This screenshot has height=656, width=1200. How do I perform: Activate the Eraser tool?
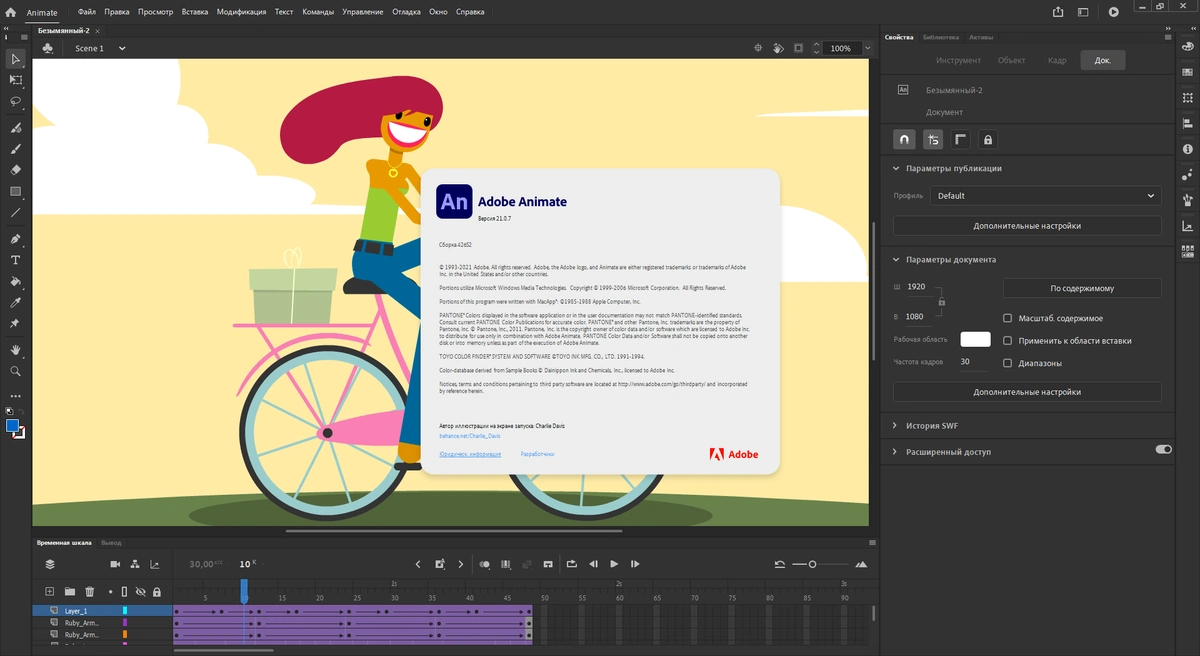[x=15, y=170]
